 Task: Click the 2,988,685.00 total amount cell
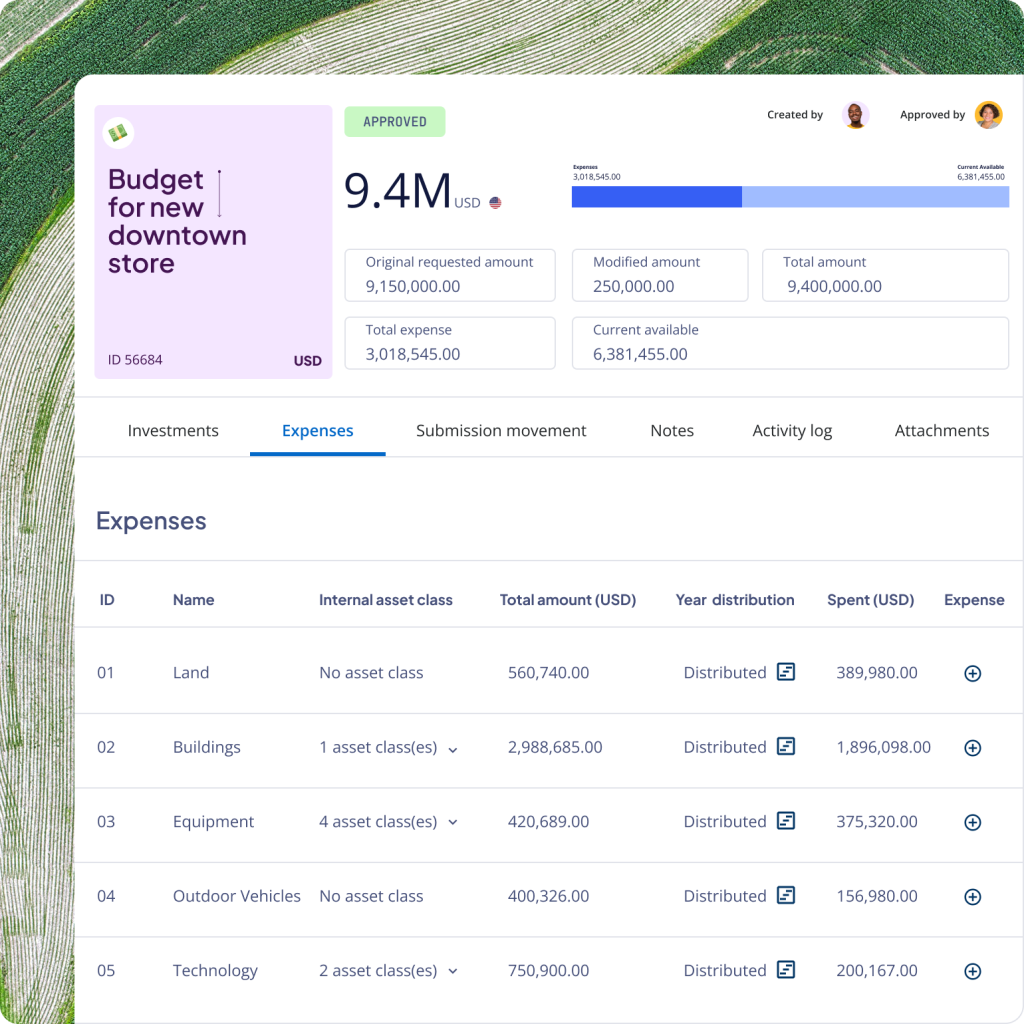click(x=555, y=747)
